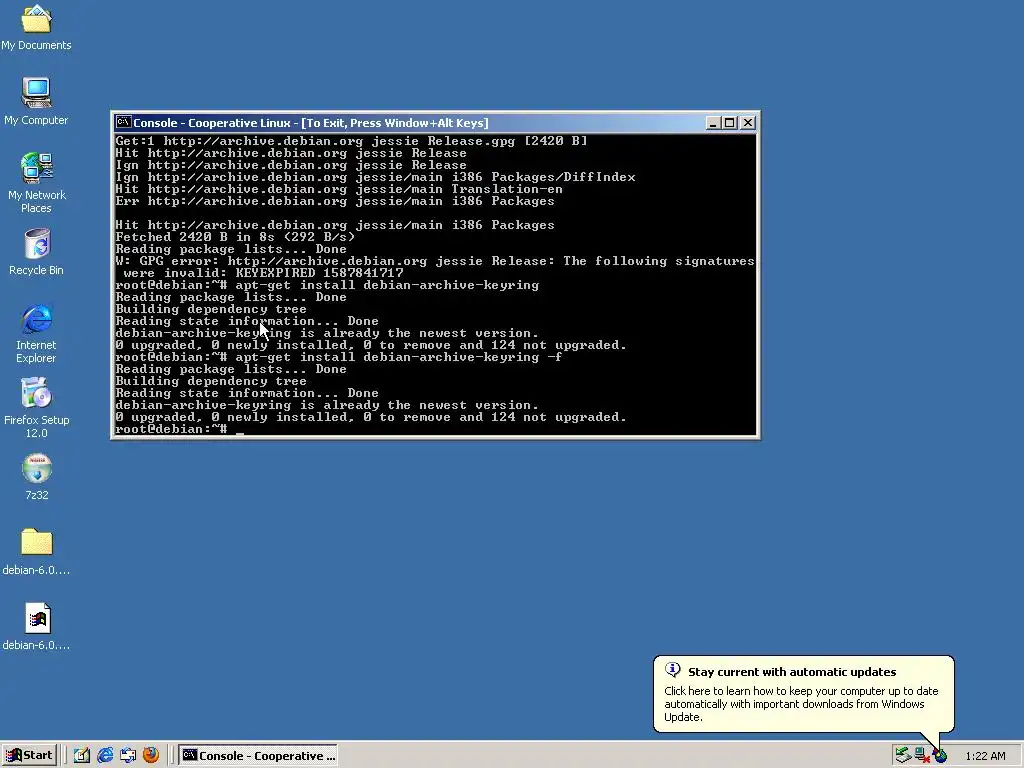Minimize the Cooperative Linux console window

713,123
